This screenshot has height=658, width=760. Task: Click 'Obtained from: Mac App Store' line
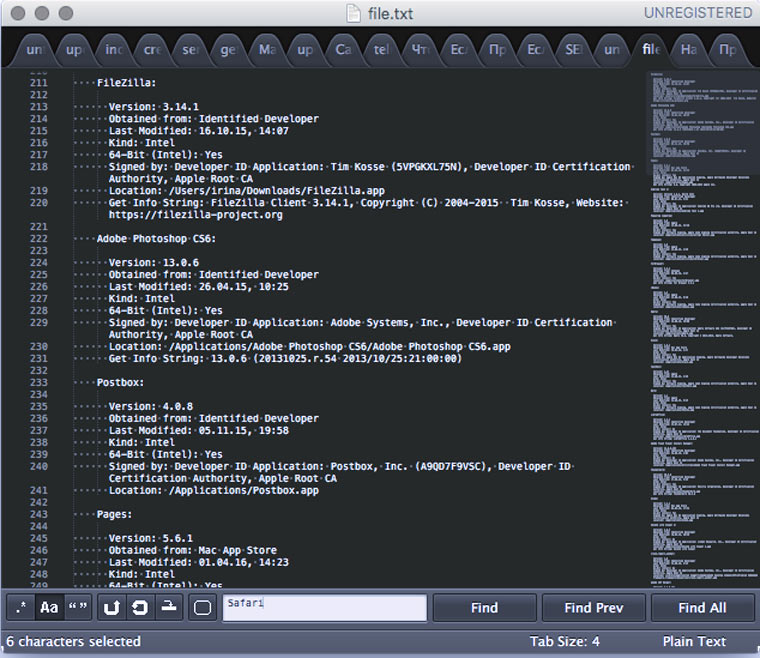click(193, 550)
